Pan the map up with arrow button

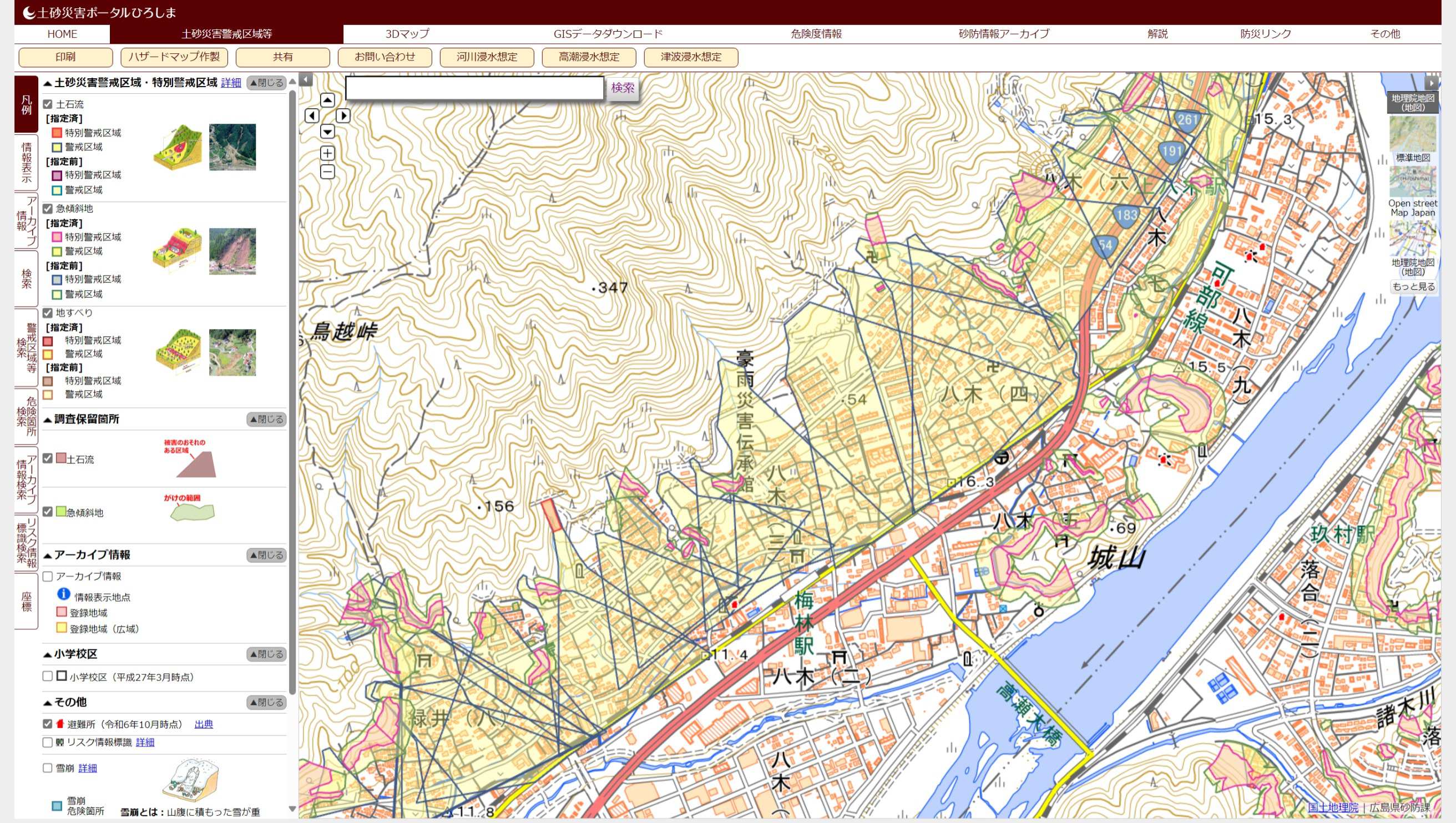327,100
